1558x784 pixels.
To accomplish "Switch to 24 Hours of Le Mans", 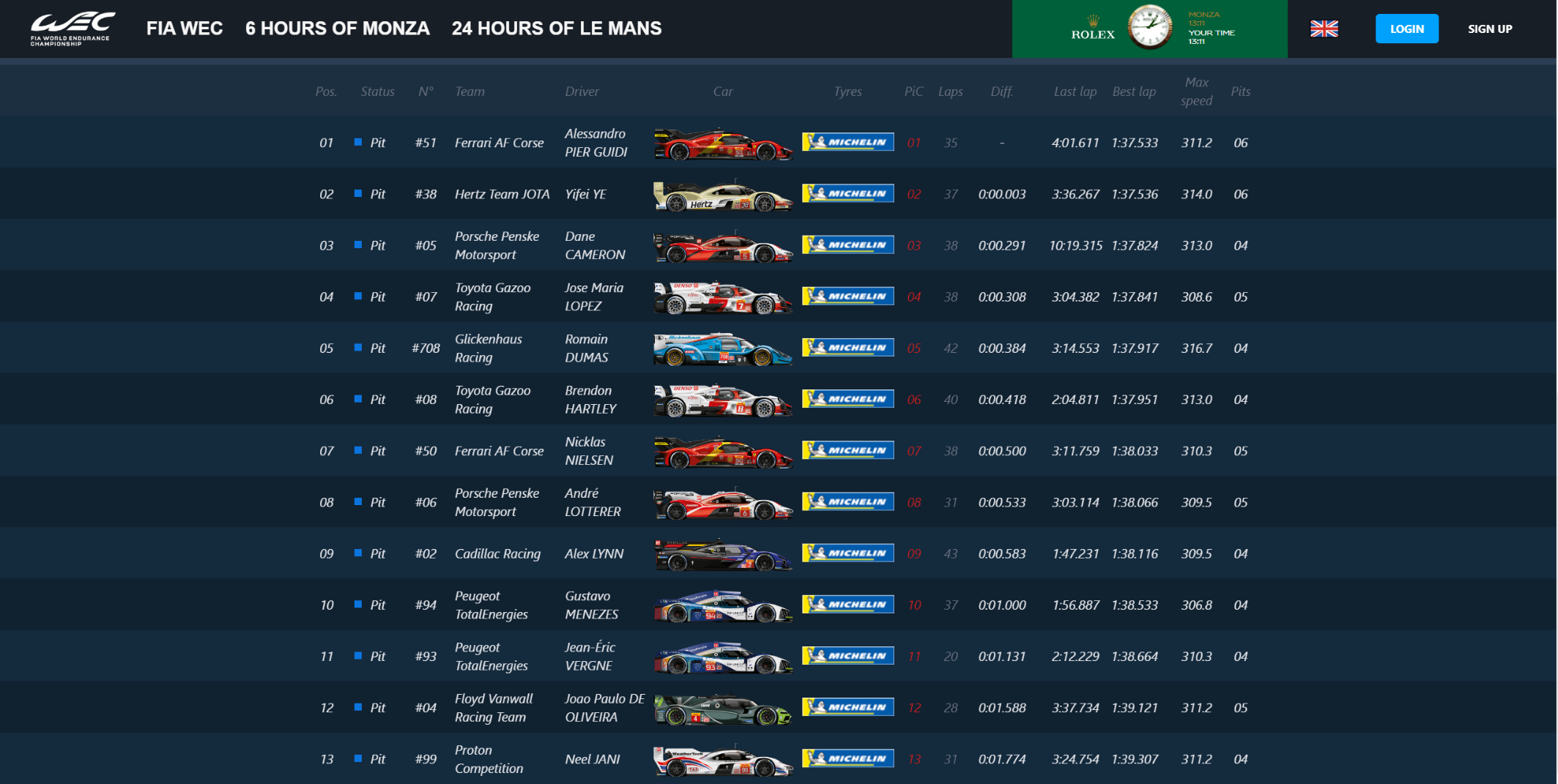I will (x=556, y=29).
